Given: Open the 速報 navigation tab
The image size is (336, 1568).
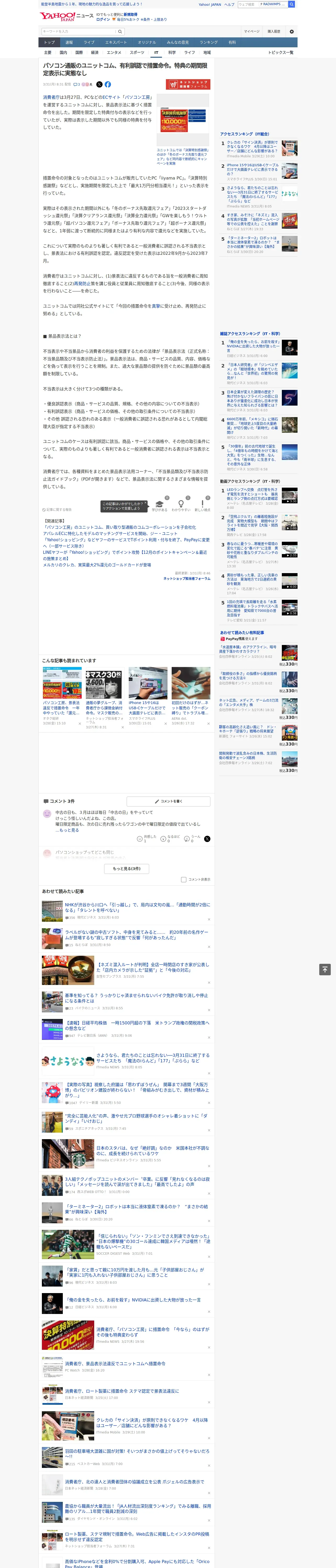Looking at the screenshot, I should click(x=69, y=43).
